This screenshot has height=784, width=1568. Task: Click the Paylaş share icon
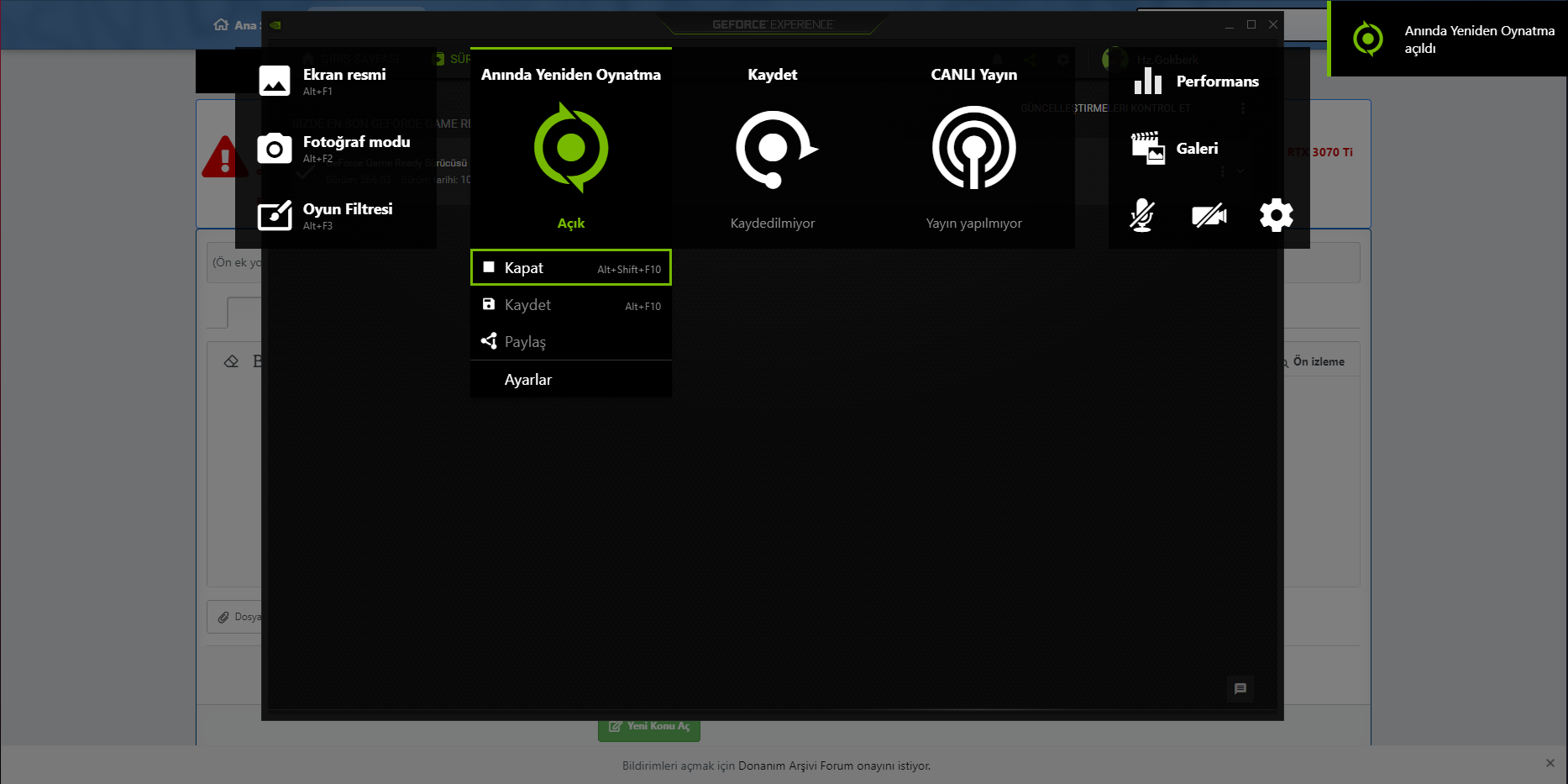(489, 341)
